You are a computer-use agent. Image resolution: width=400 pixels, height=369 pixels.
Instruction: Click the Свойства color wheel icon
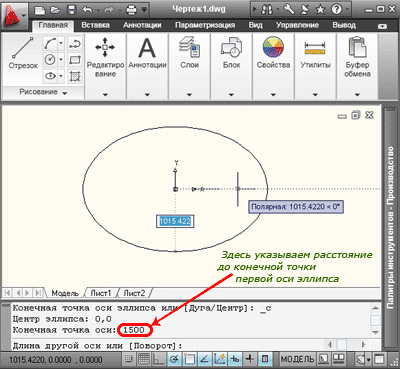point(273,47)
